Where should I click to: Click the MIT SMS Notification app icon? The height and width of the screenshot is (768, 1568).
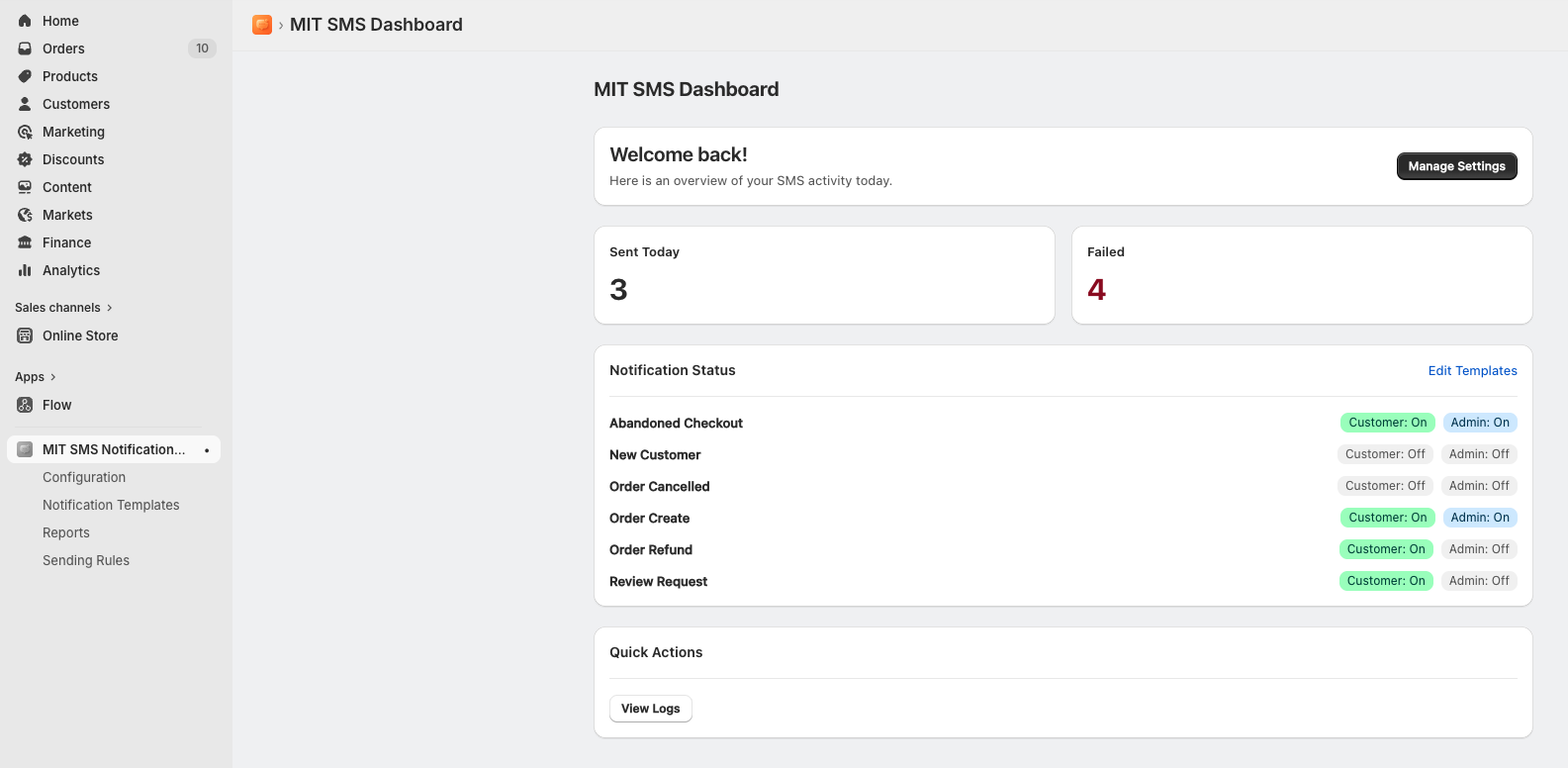tap(25, 449)
